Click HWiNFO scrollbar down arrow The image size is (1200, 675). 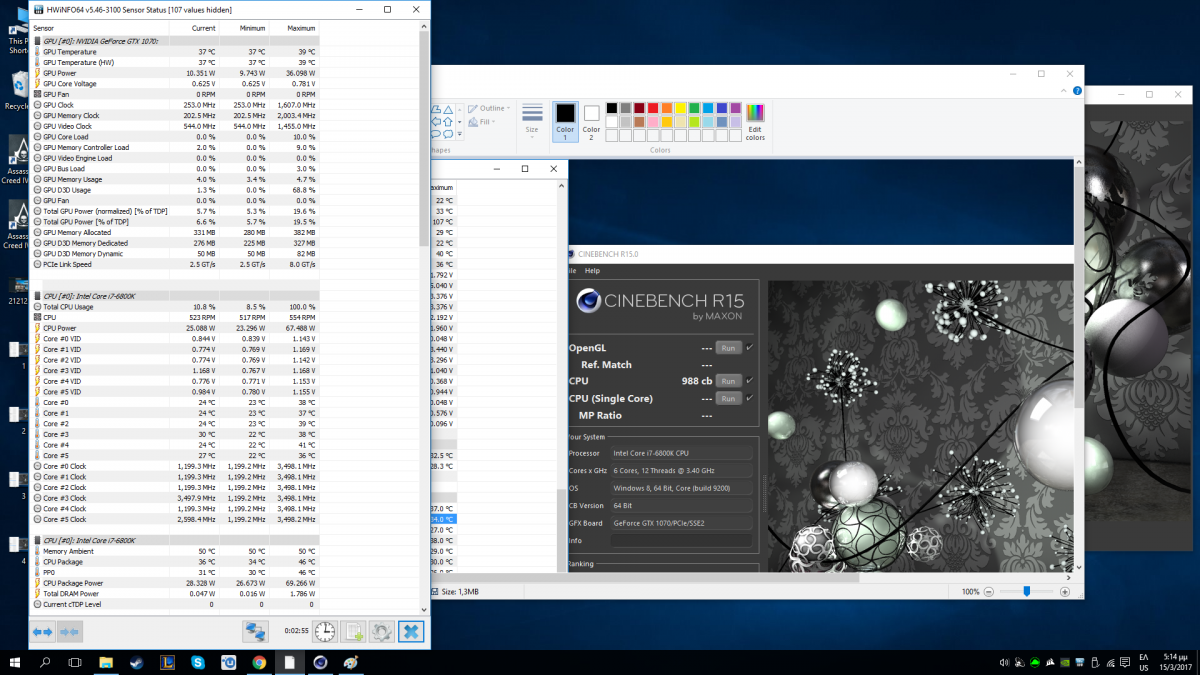coord(424,608)
